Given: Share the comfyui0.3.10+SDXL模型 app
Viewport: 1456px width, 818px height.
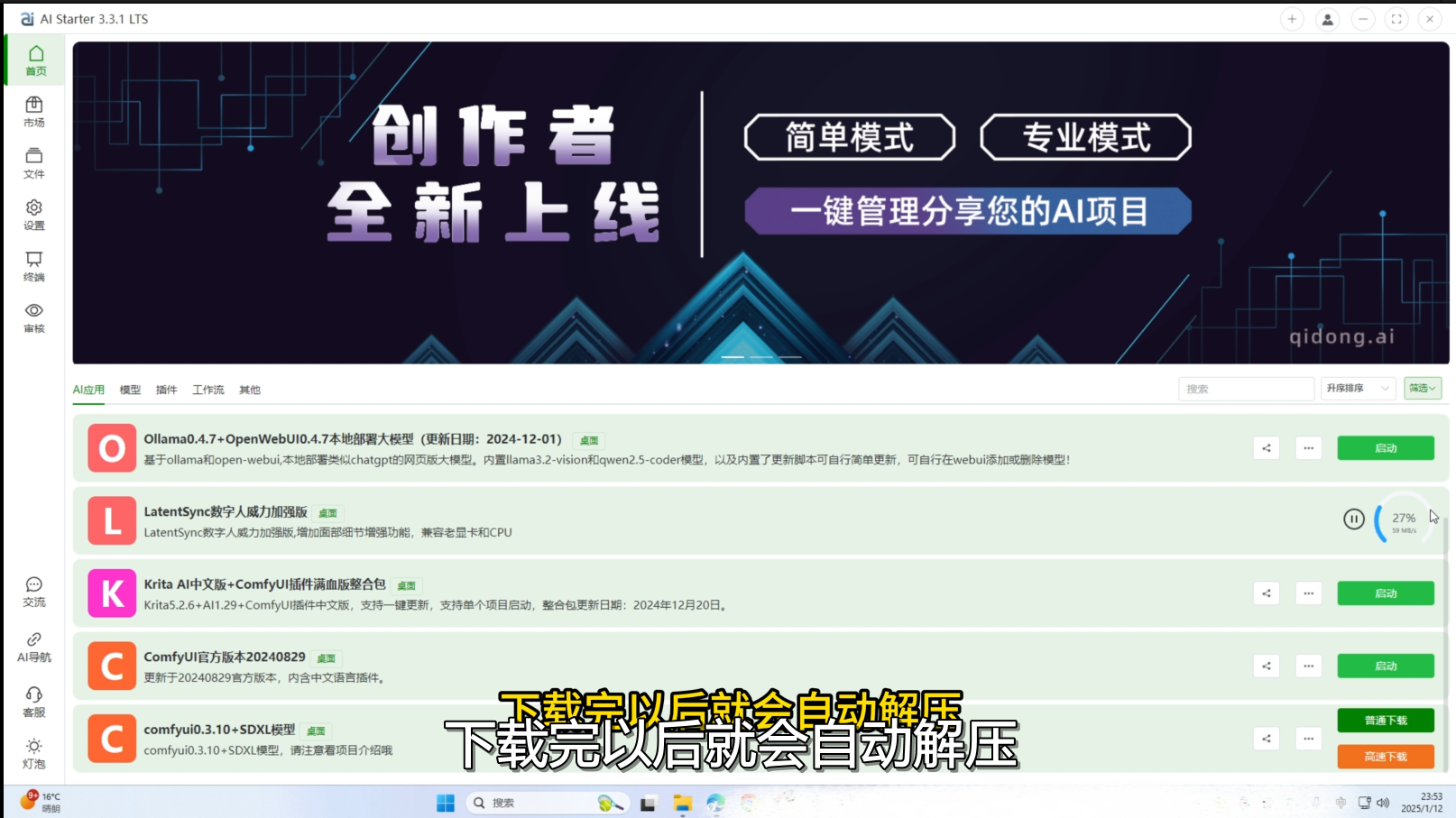Looking at the screenshot, I should (1266, 739).
